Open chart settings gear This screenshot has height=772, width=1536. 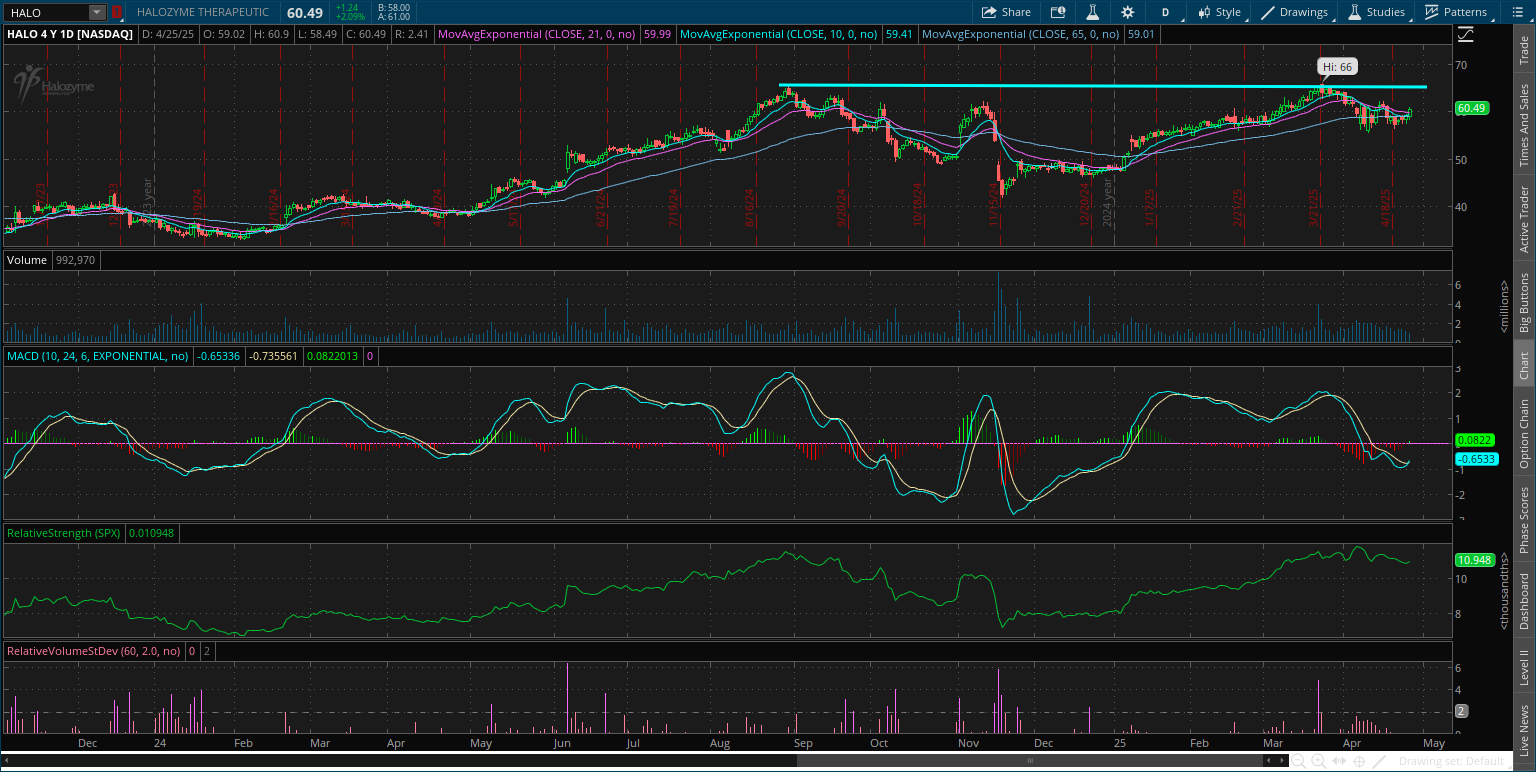[x=1128, y=12]
